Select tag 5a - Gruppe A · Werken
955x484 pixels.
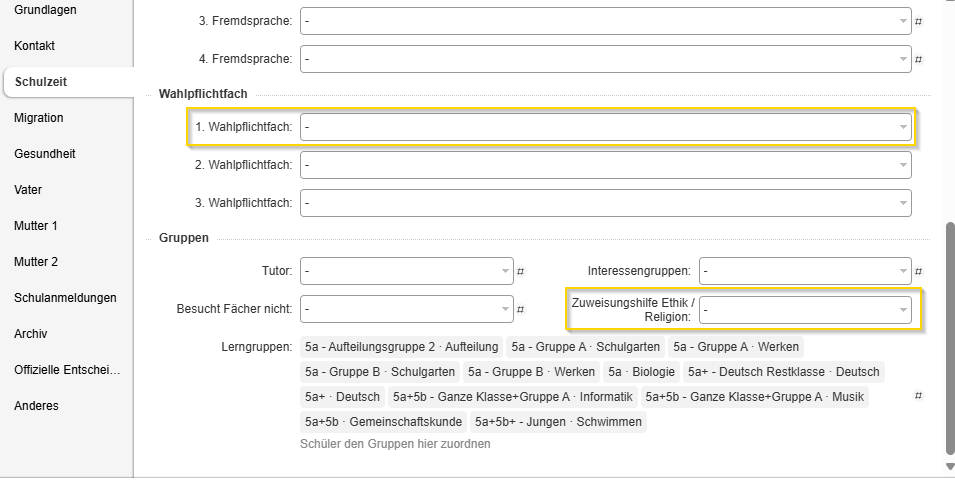pos(736,347)
